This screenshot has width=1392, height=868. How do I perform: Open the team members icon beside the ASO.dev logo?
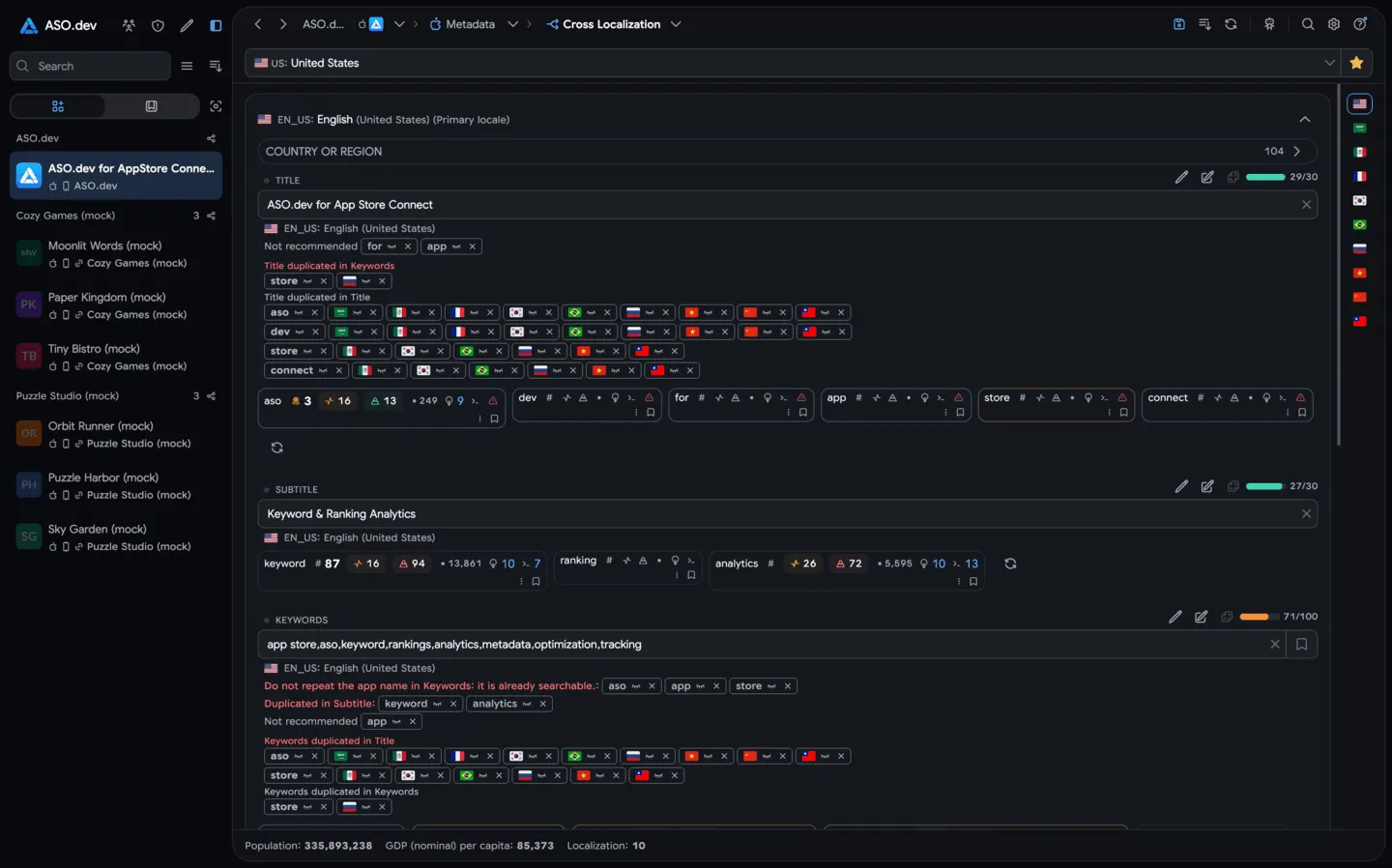(129, 25)
